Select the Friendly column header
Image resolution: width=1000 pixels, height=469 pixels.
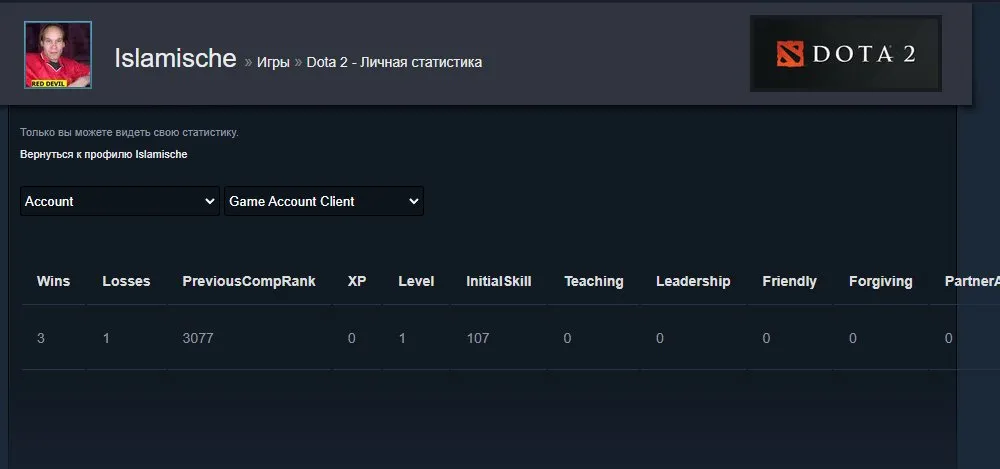(x=790, y=281)
